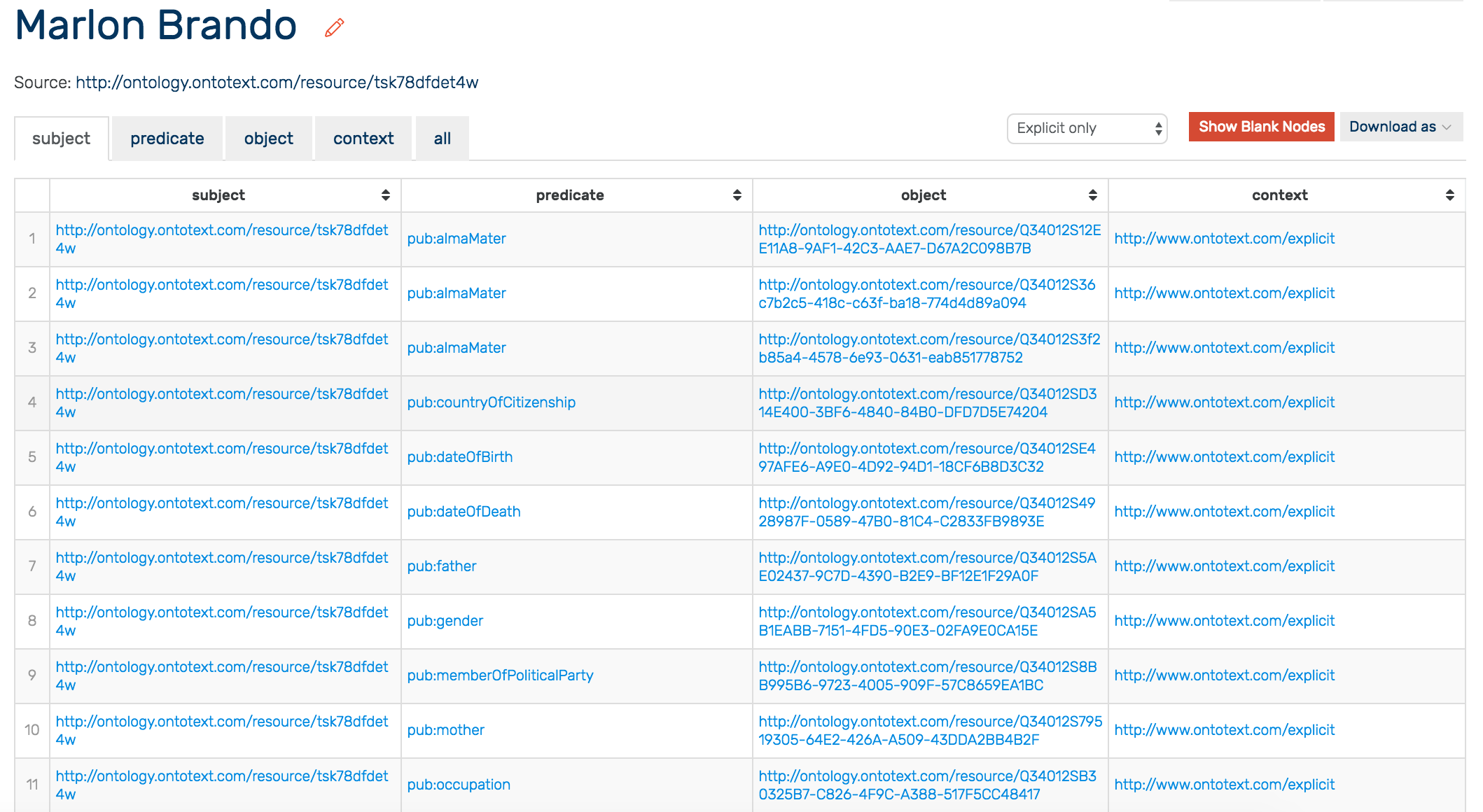The image size is (1483, 812).
Task: Click the pencil edit icon beside Marlon Brando
Action: coord(335,28)
